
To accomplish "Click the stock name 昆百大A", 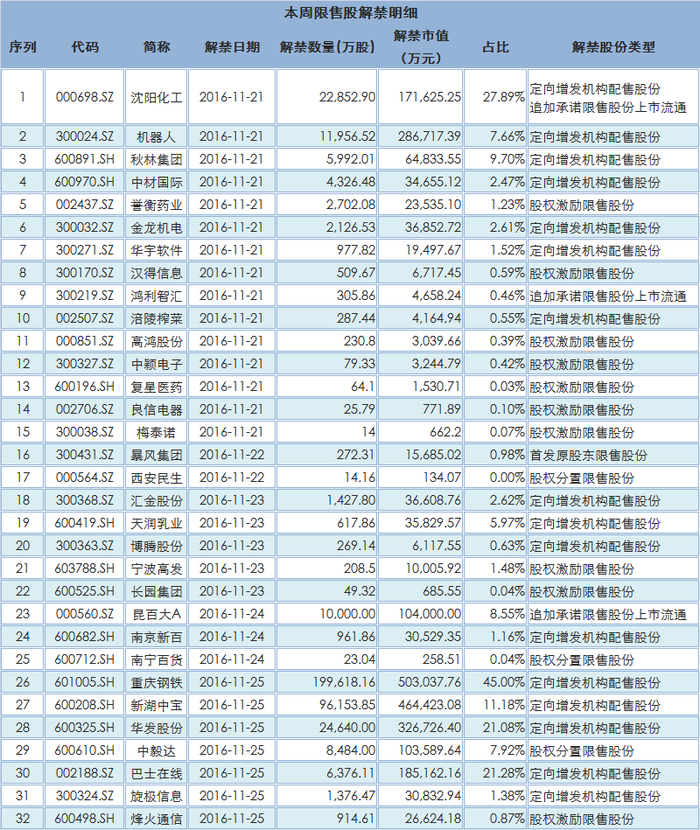I will pos(157,615).
